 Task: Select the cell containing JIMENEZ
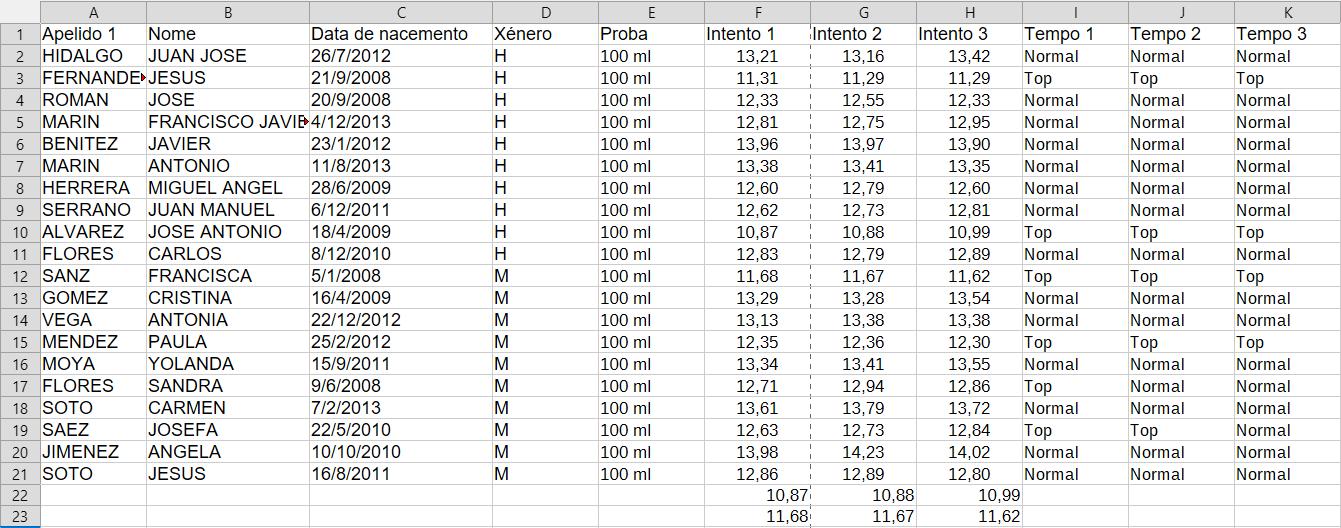93,452
